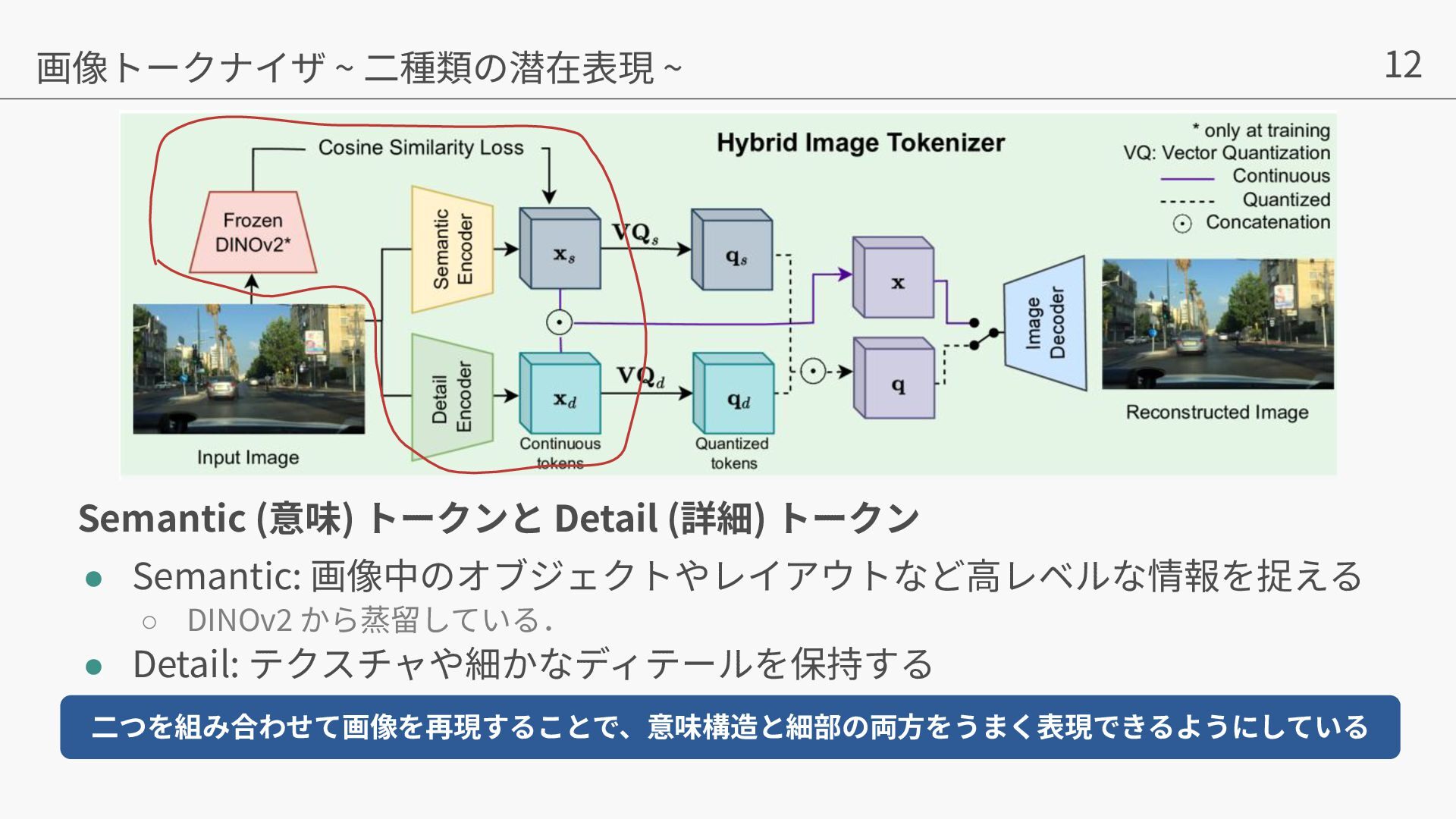Image resolution: width=1456 pixels, height=819 pixels.
Task: Click the x_d continuous token cube
Action: tap(561, 394)
